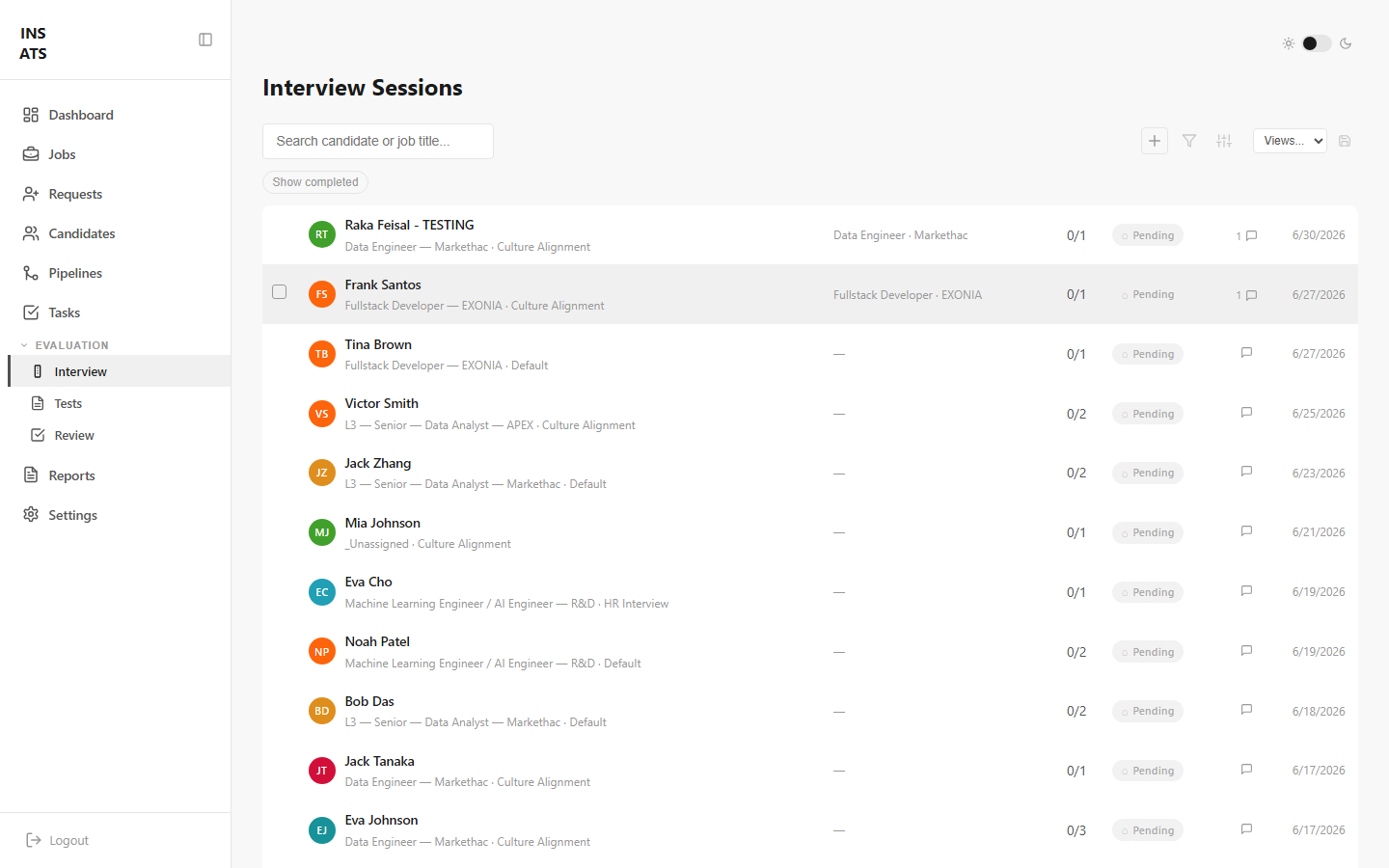Click the save view disk icon

[1345, 141]
